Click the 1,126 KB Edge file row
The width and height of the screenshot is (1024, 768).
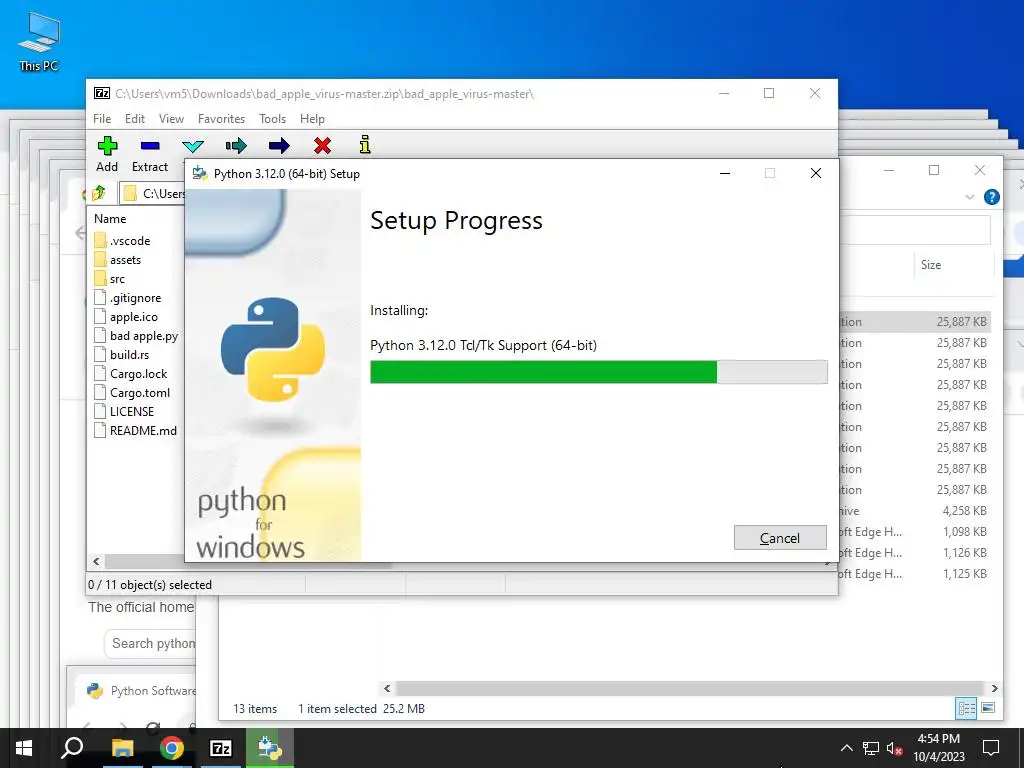(x=914, y=552)
